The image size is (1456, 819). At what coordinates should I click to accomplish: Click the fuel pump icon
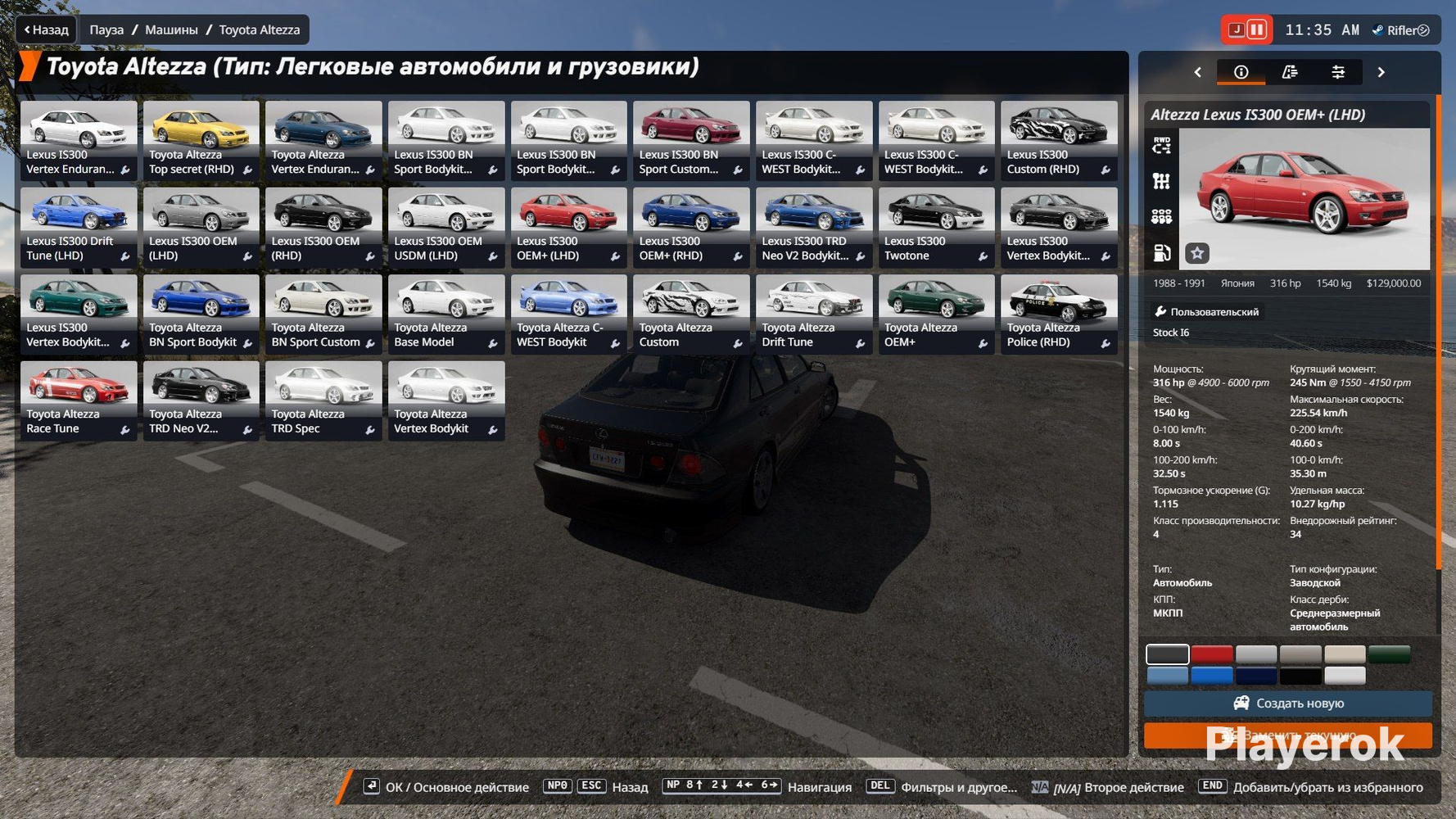[1161, 252]
